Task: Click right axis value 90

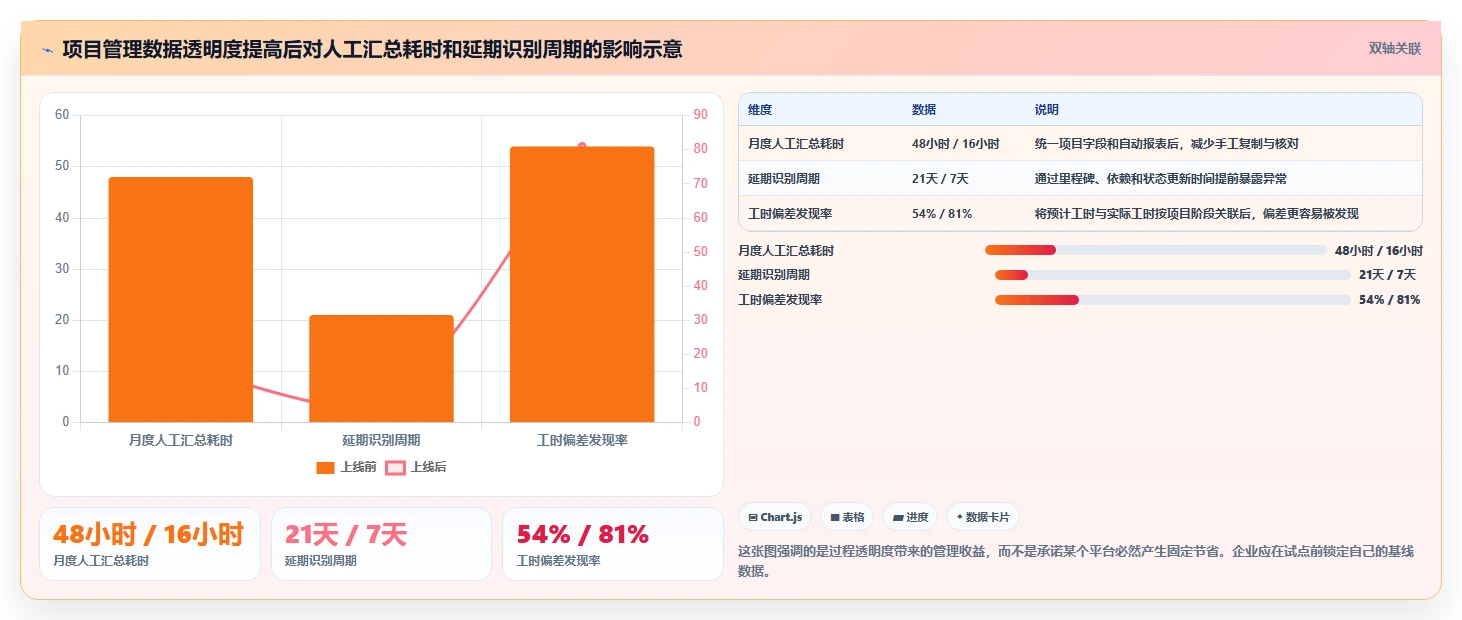Action: point(700,115)
